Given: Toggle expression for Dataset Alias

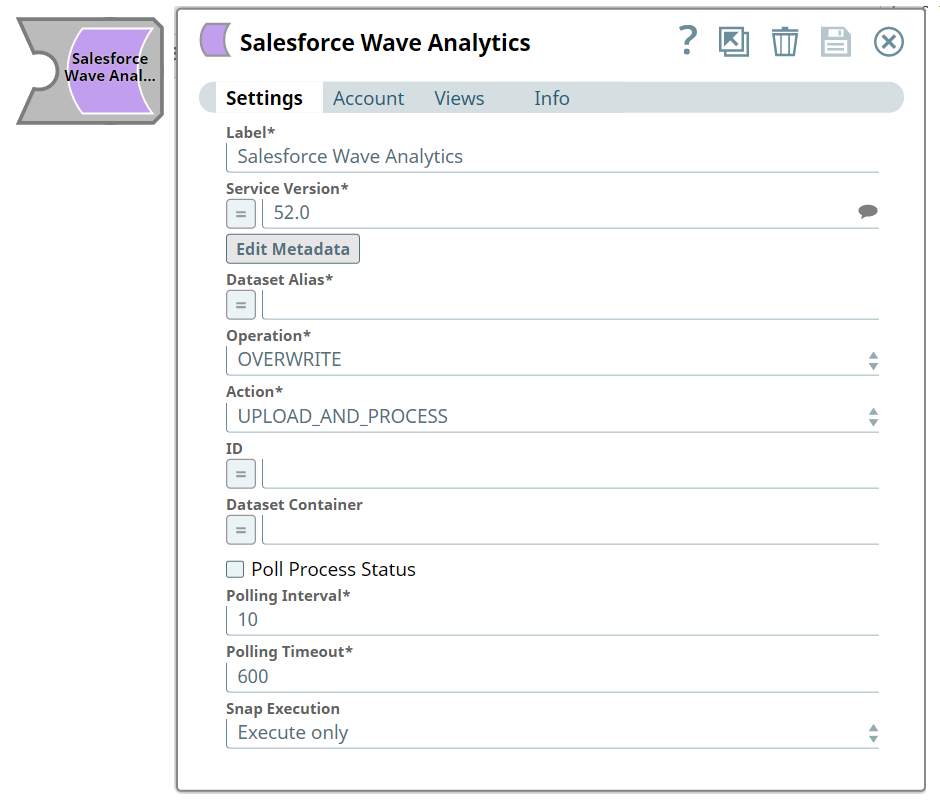Looking at the screenshot, I should [241, 305].
